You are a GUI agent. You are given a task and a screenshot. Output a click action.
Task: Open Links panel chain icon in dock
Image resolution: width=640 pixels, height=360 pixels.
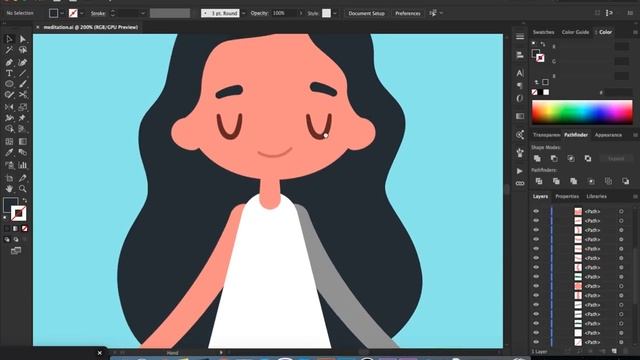click(x=520, y=184)
